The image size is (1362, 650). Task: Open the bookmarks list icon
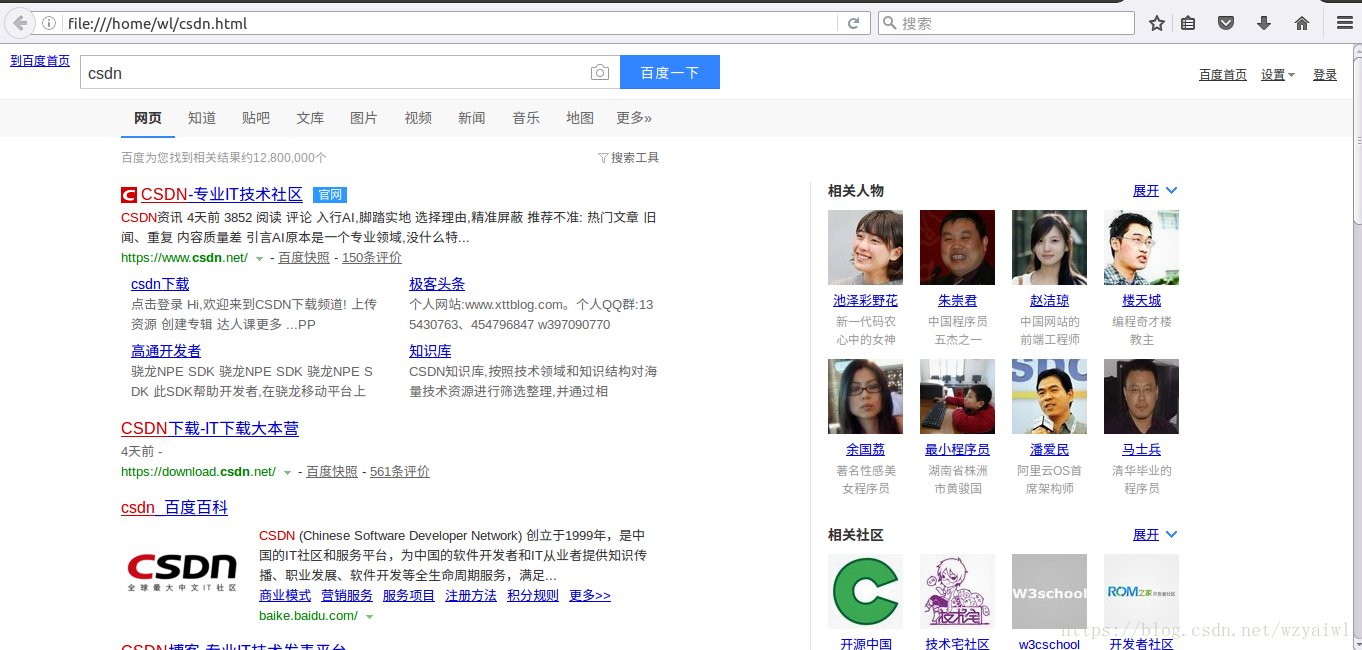point(1188,23)
